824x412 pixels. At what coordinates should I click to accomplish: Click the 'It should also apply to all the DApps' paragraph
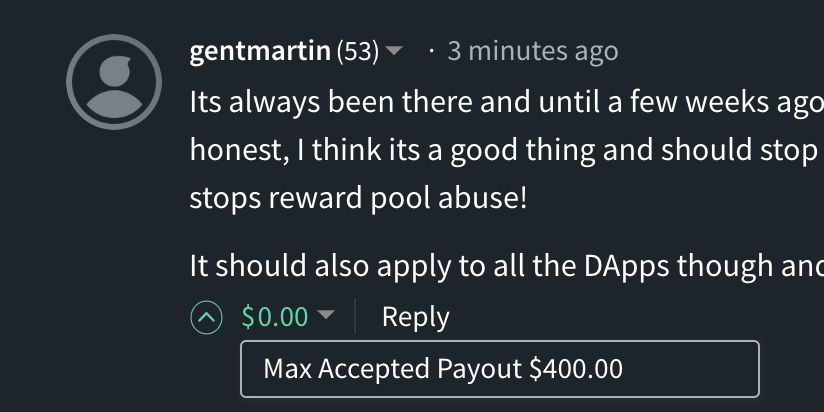point(507,266)
